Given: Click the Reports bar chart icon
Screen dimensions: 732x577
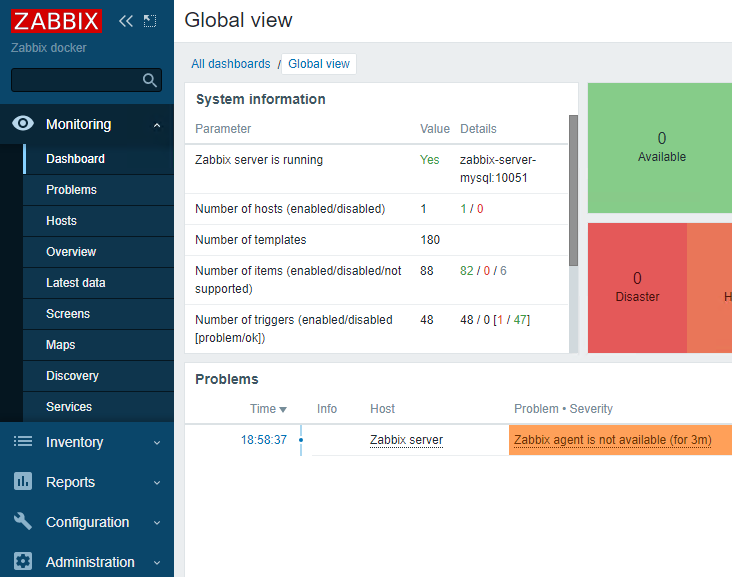Looking at the screenshot, I should pyautogui.click(x=23, y=481).
